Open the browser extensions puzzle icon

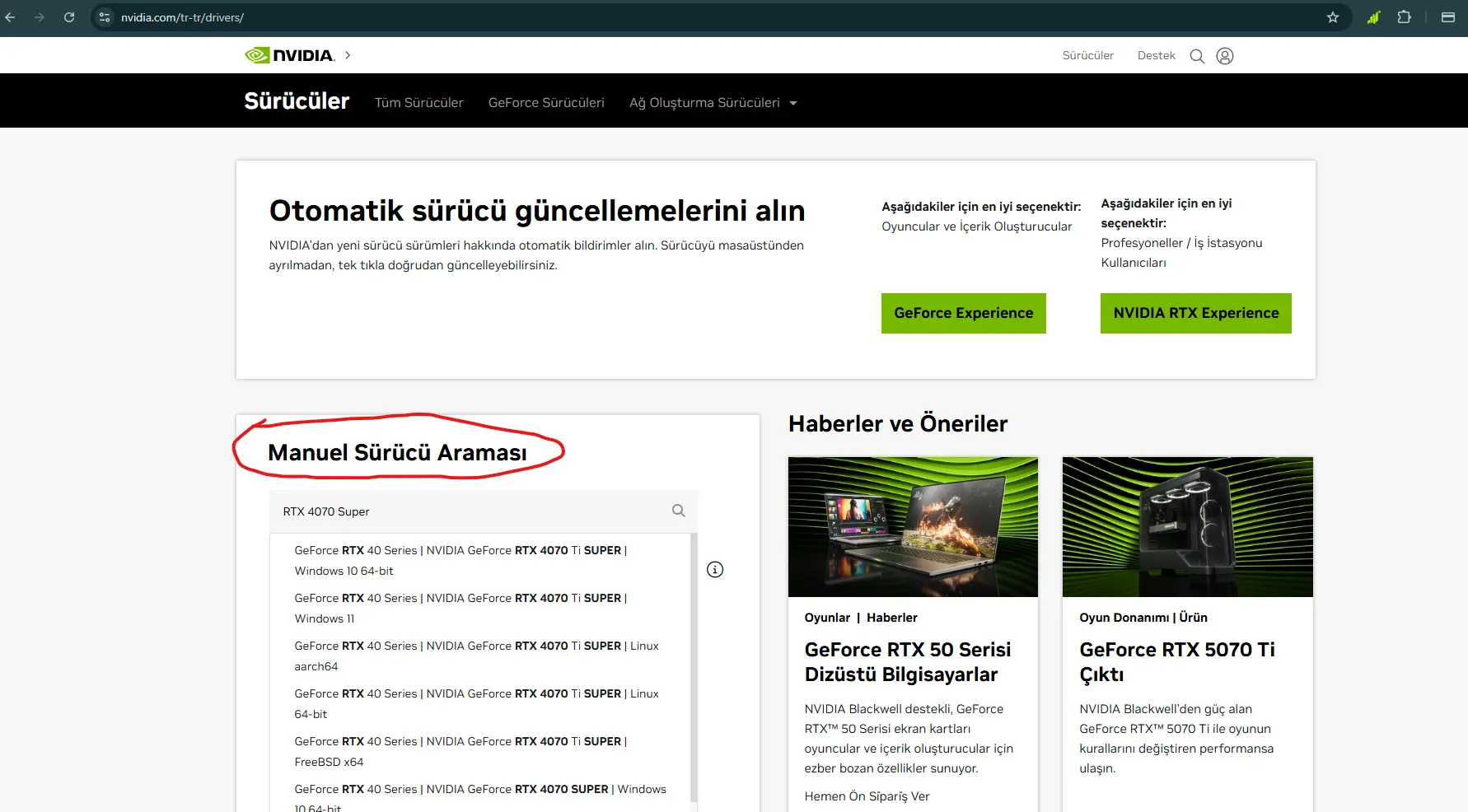click(x=1405, y=17)
